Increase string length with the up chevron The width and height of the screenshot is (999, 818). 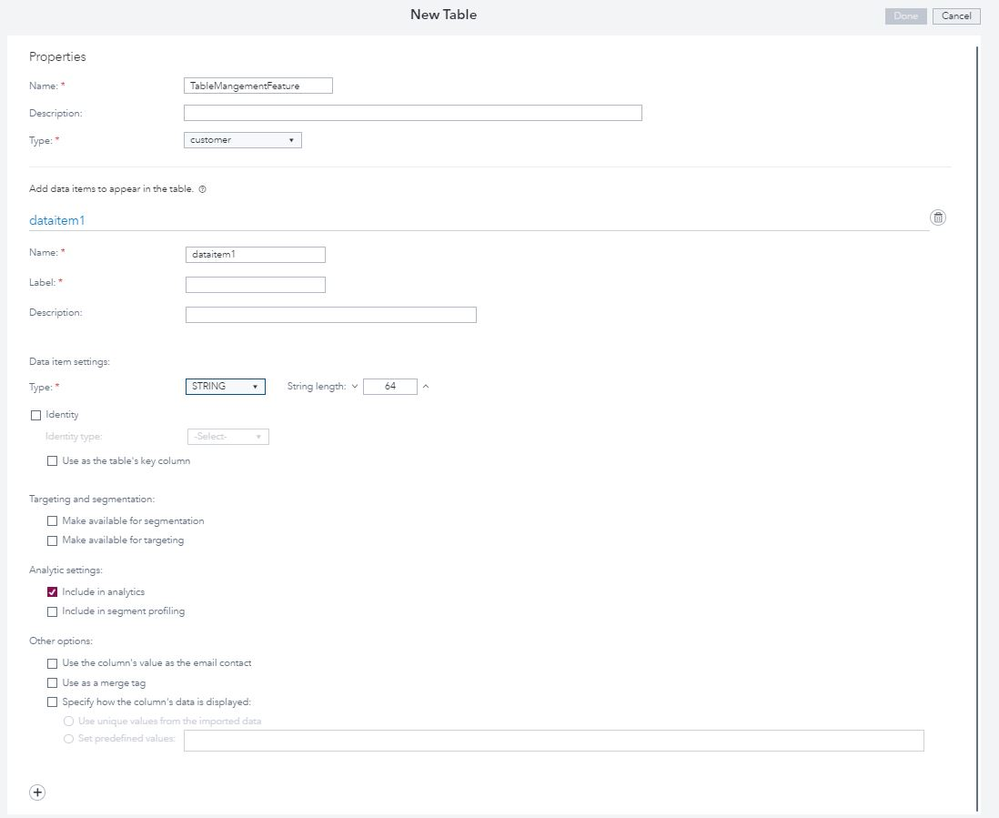(426, 386)
